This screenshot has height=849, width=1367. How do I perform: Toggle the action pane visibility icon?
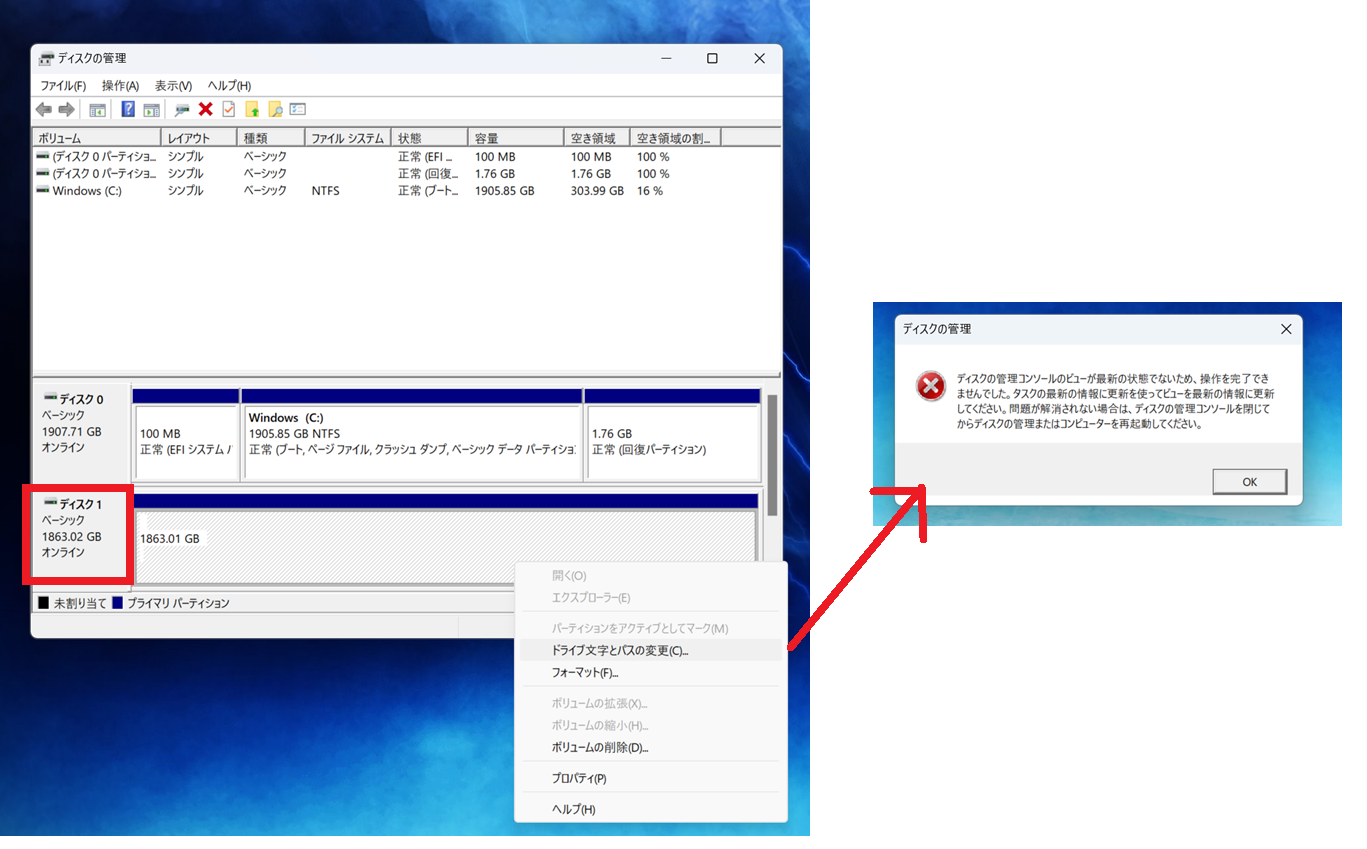tap(152, 108)
